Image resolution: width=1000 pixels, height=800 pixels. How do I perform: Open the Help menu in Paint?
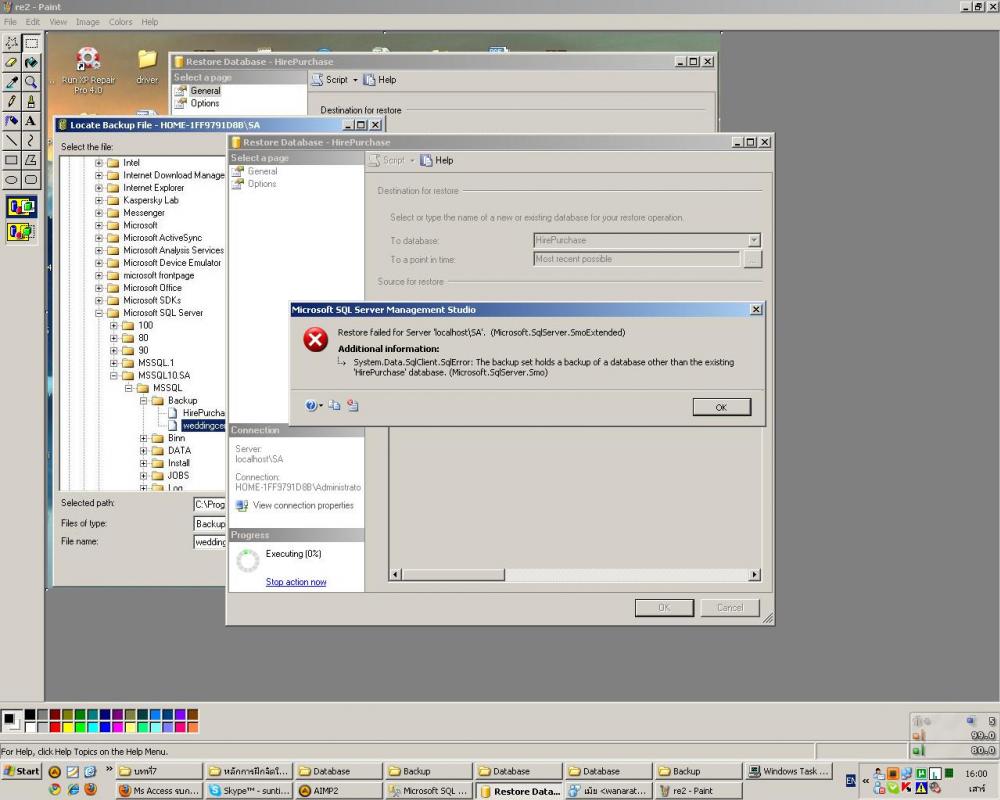pos(150,22)
